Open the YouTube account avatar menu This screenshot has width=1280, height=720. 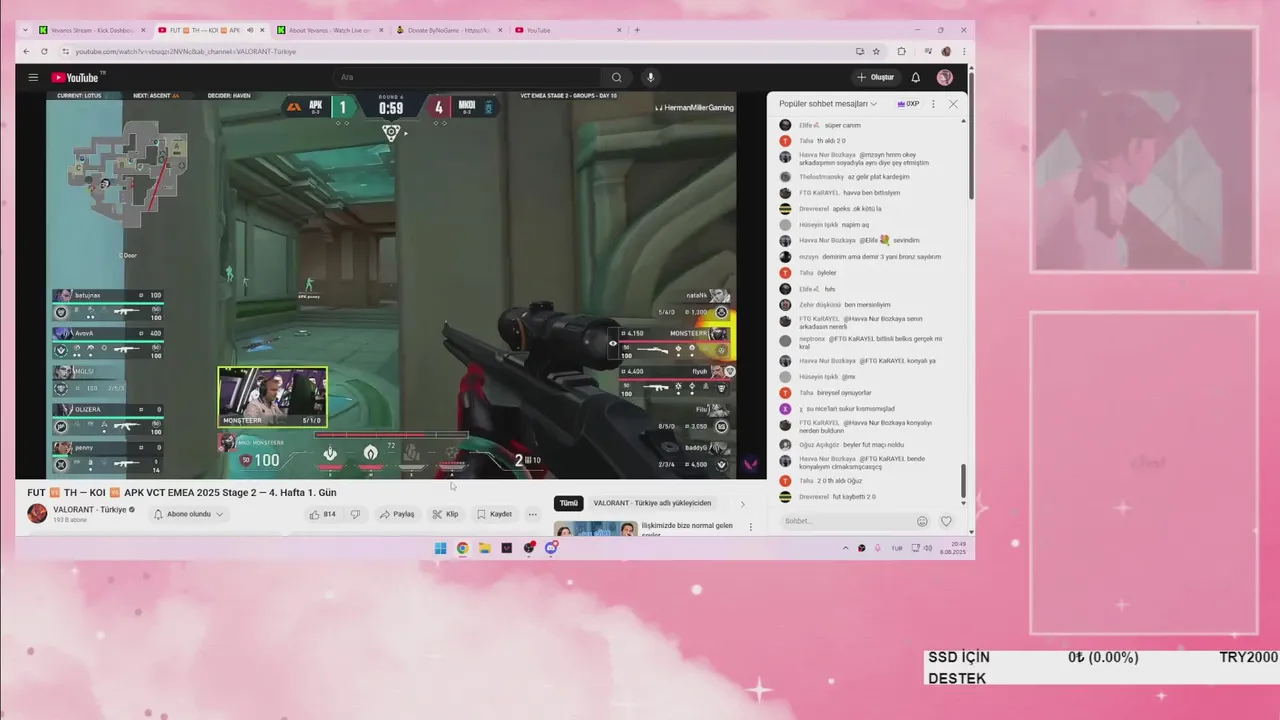click(x=944, y=77)
